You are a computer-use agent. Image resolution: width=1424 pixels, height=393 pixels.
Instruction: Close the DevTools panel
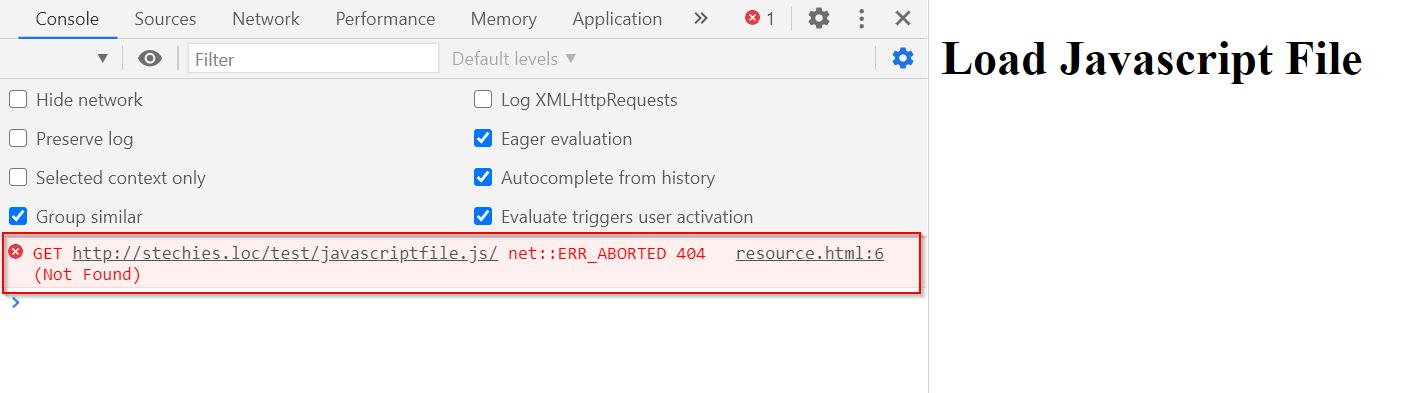(x=903, y=18)
